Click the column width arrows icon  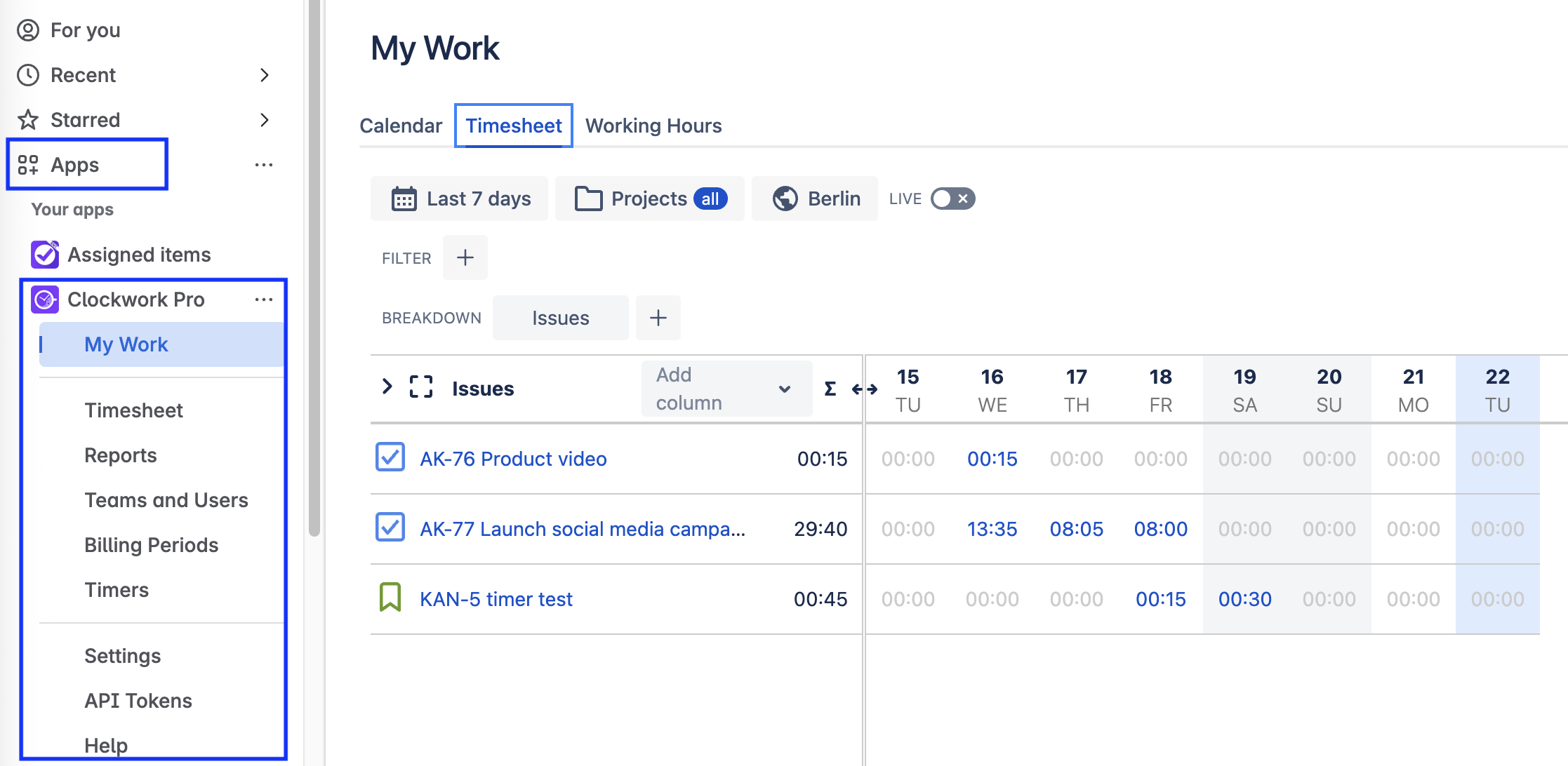coord(864,389)
